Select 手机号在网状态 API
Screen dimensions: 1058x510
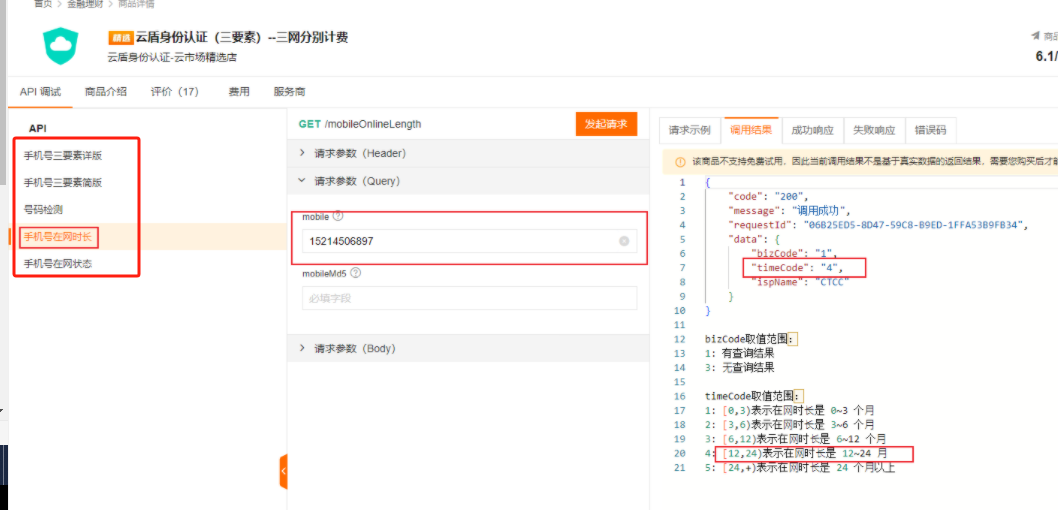[58, 264]
